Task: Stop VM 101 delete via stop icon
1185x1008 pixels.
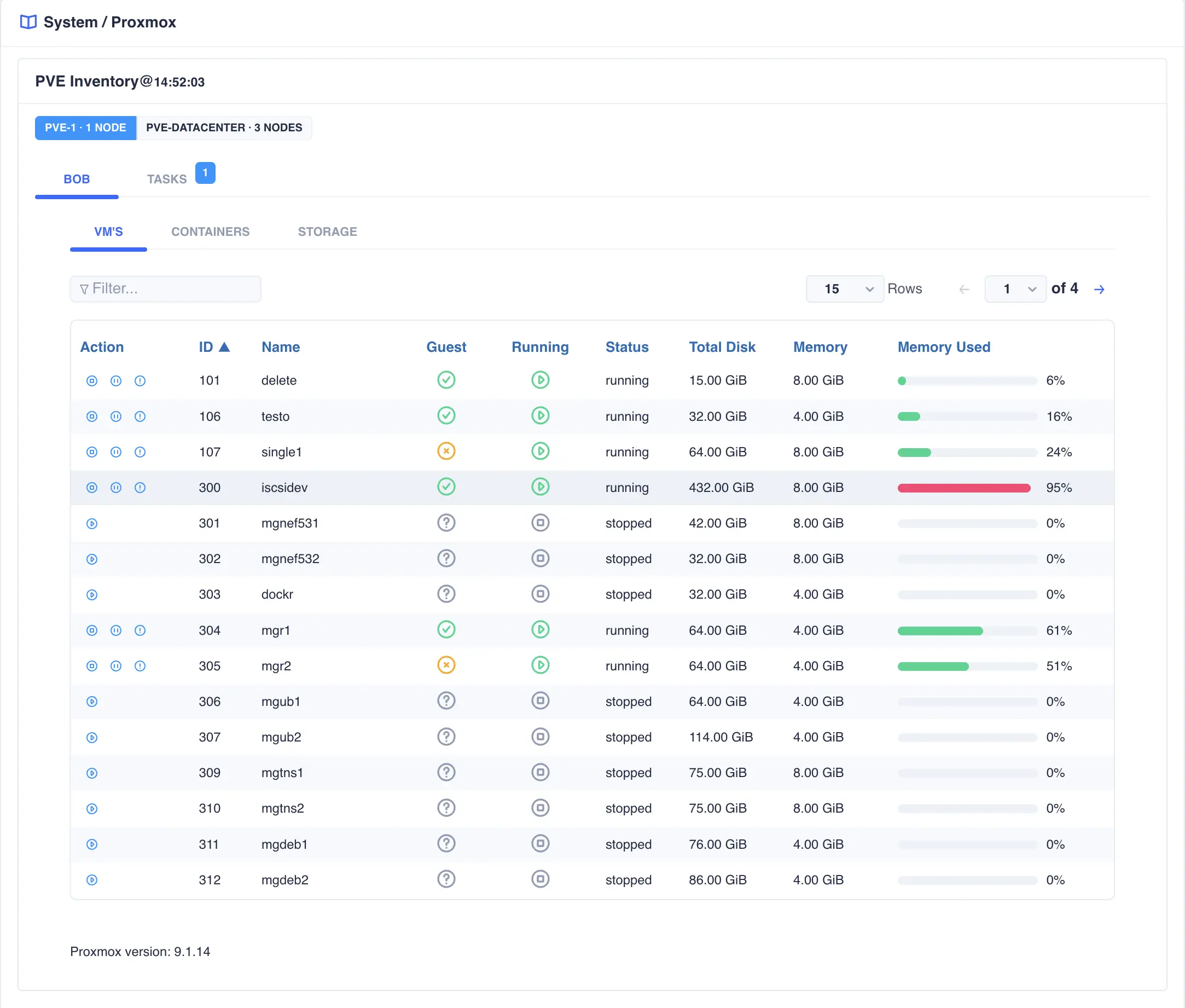Action: click(x=91, y=380)
